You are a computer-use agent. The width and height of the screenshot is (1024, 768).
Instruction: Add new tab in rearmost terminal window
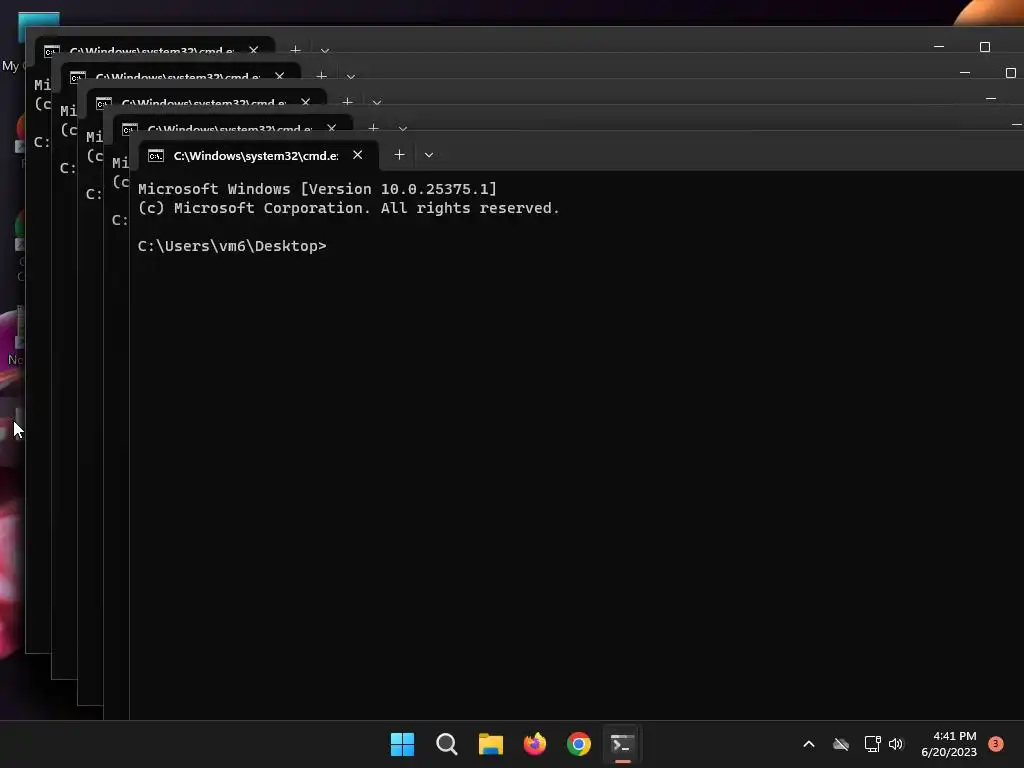295,50
